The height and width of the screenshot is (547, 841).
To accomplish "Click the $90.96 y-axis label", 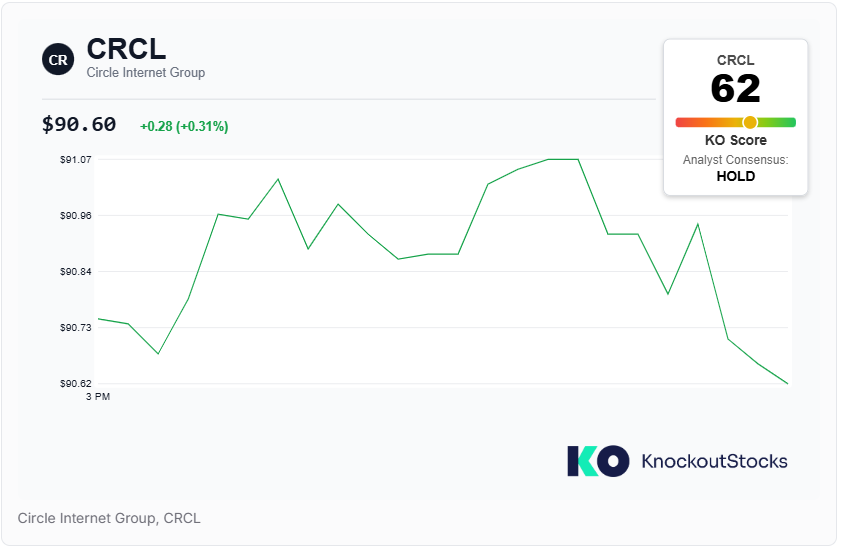I will tap(76, 216).
